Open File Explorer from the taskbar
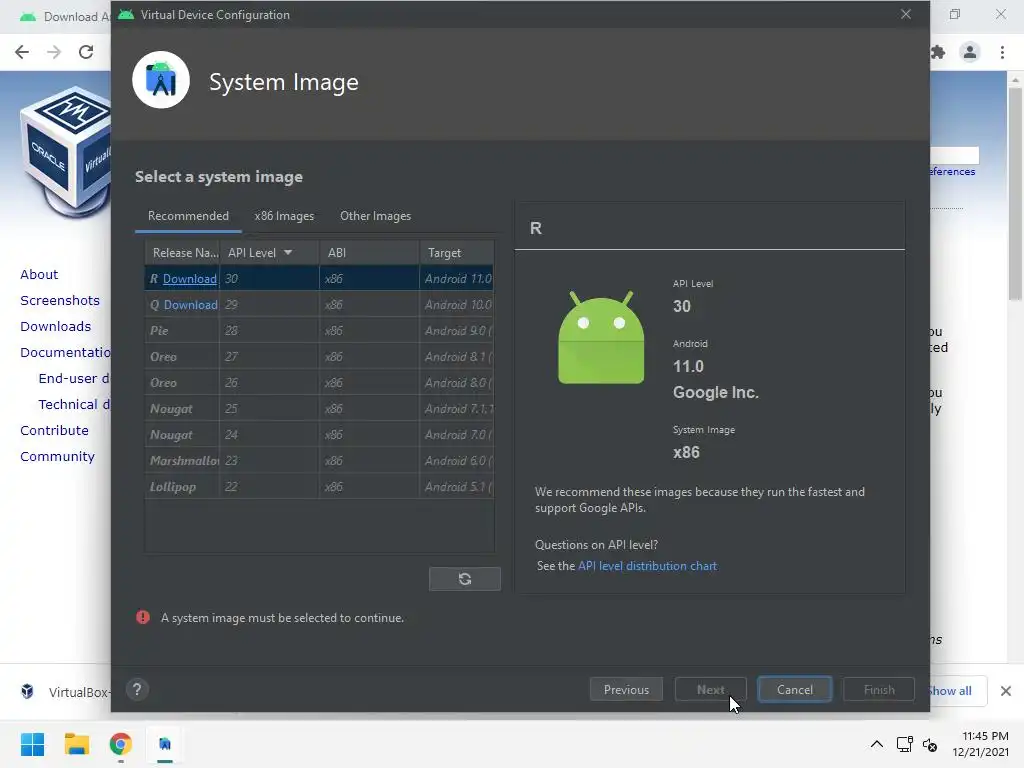The image size is (1024, 768). [76, 744]
